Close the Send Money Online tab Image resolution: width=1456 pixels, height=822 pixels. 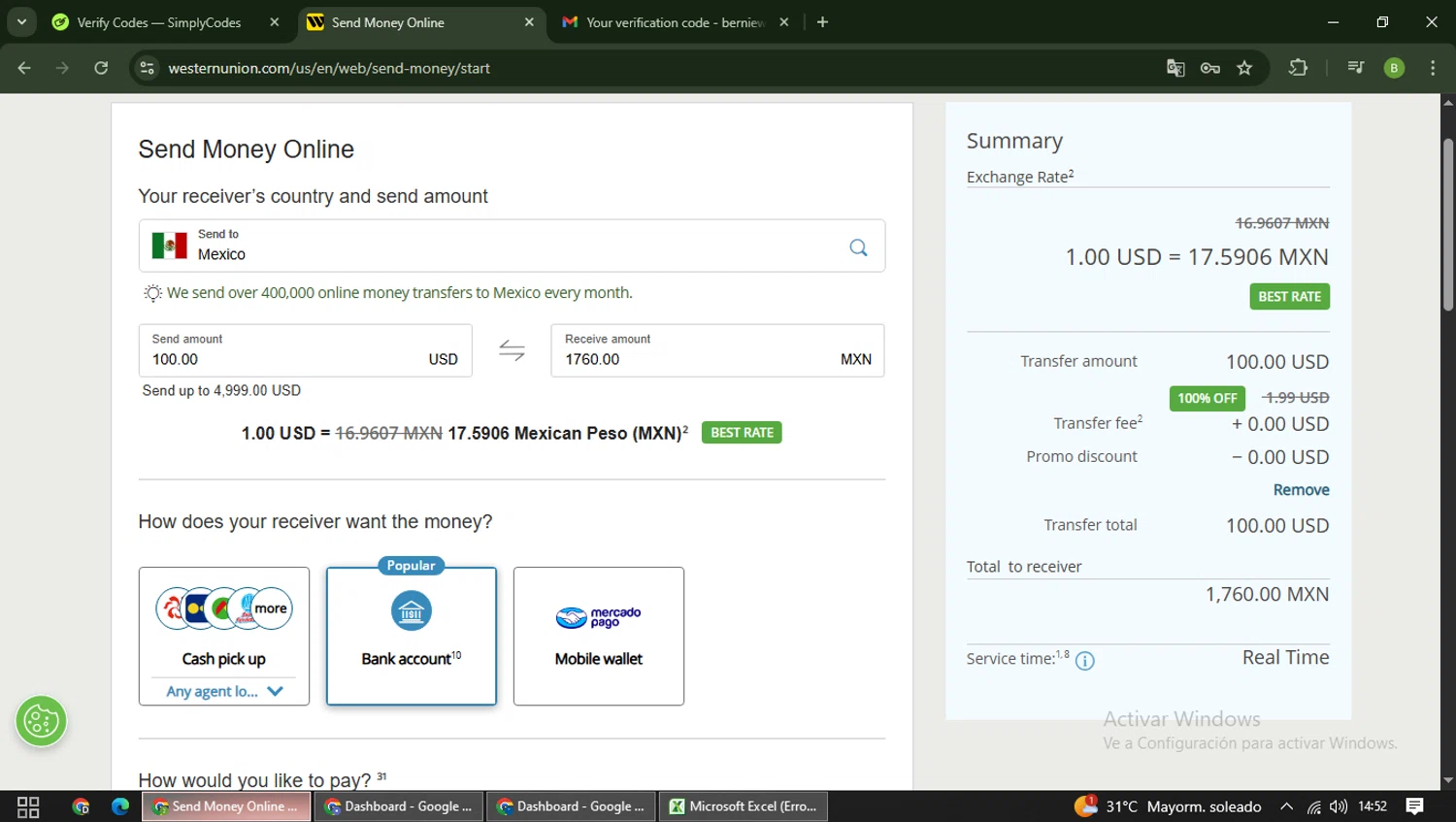(529, 22)
